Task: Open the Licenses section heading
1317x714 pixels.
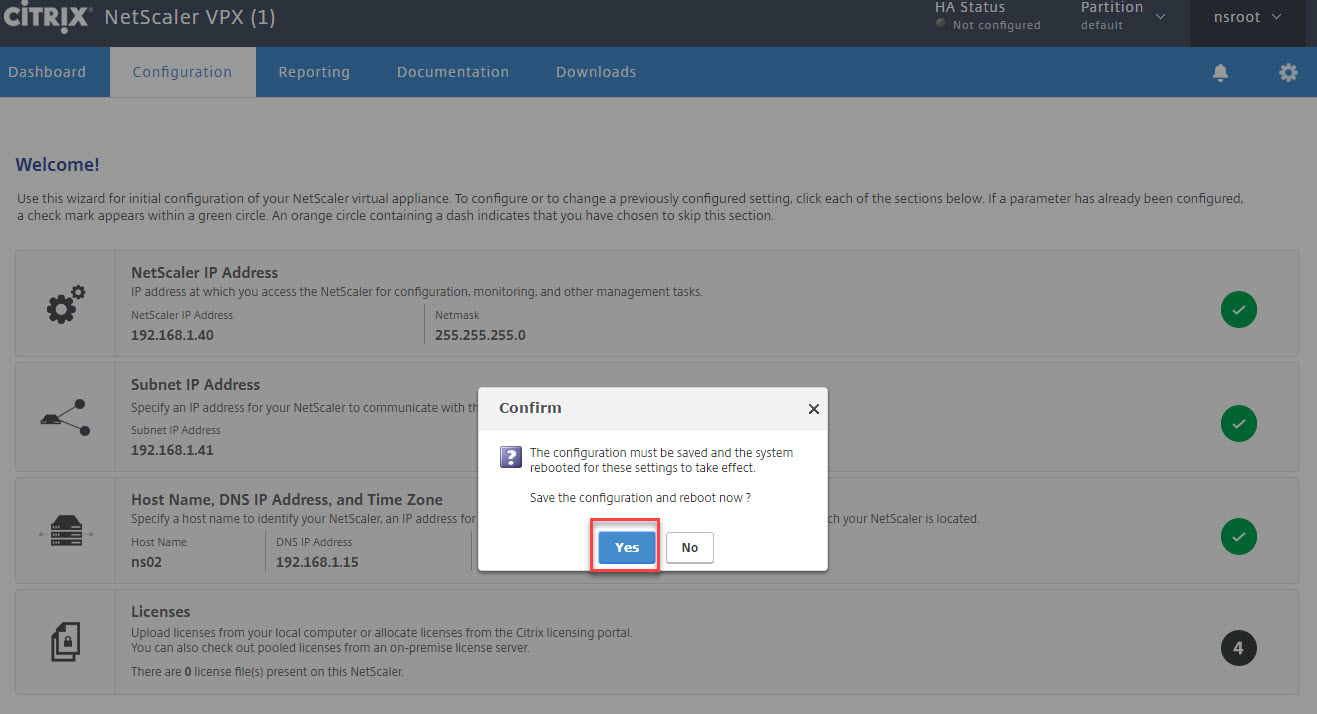Action: point(160,611)
